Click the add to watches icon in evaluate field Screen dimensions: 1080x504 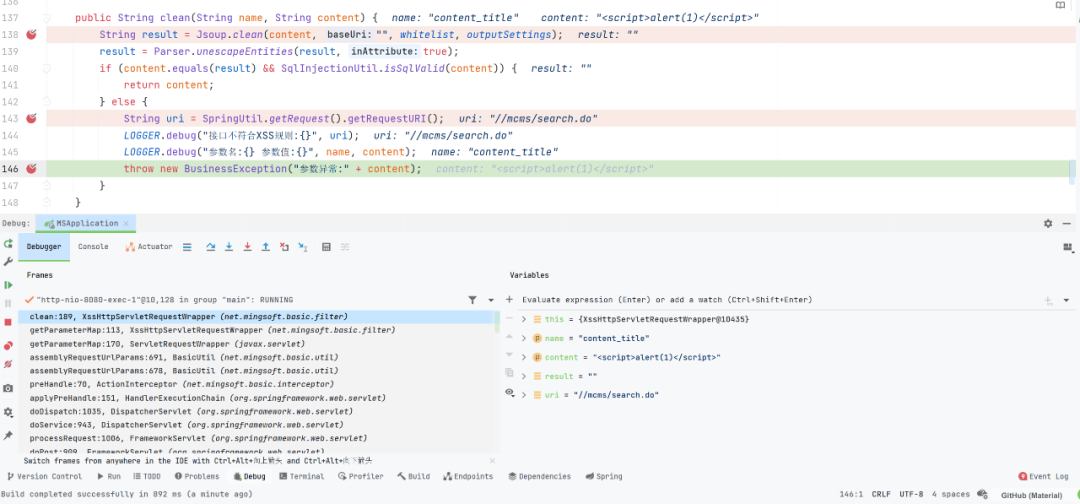click(x=1048, y=300)
